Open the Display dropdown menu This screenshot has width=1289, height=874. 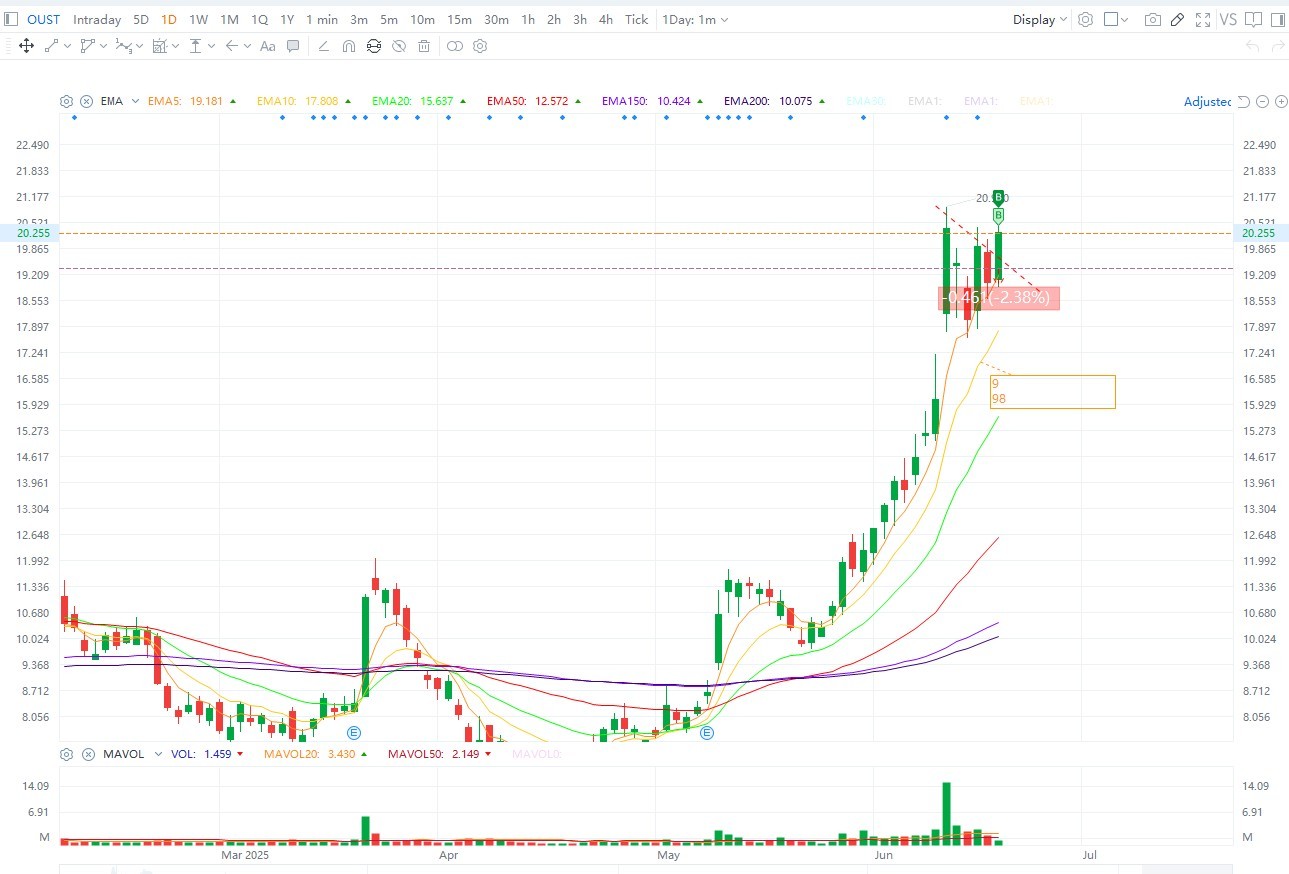(1040, 19)
